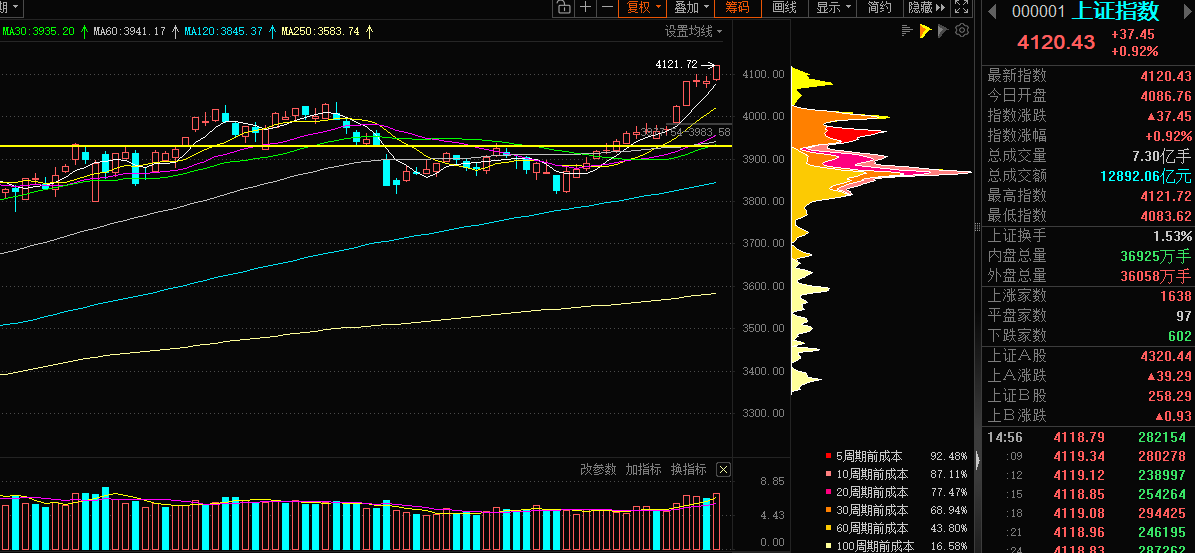Screen dimensions: 1195x553
Task: Click the red 5周期前成本 color swatch
Action: tap(828, 456)
